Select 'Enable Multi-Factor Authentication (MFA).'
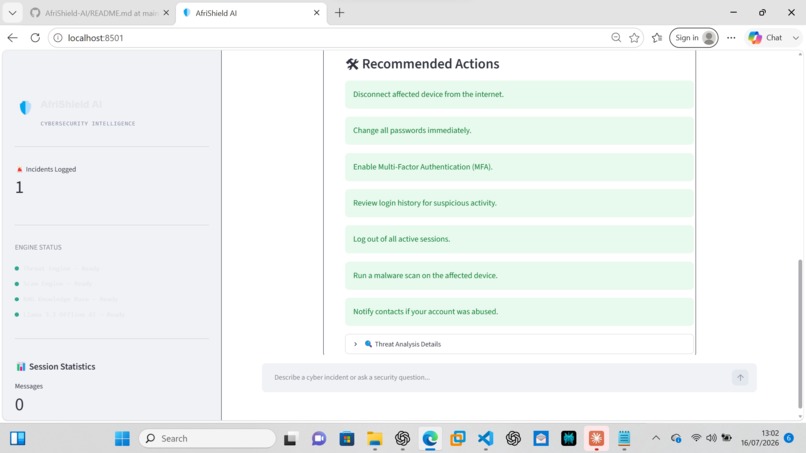 (519, 167)
